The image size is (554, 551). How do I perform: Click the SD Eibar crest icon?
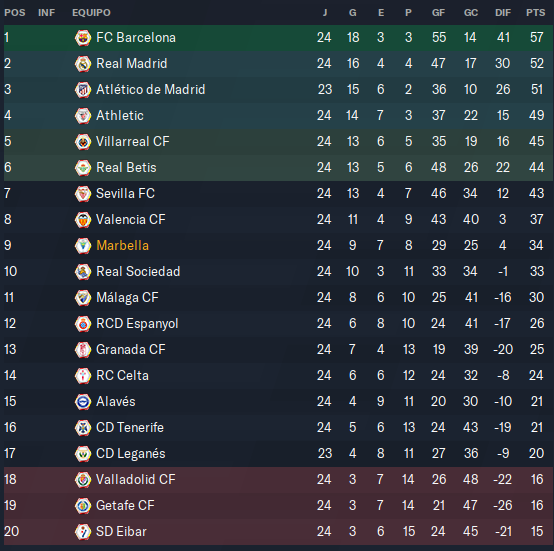[x=83, y=532]
